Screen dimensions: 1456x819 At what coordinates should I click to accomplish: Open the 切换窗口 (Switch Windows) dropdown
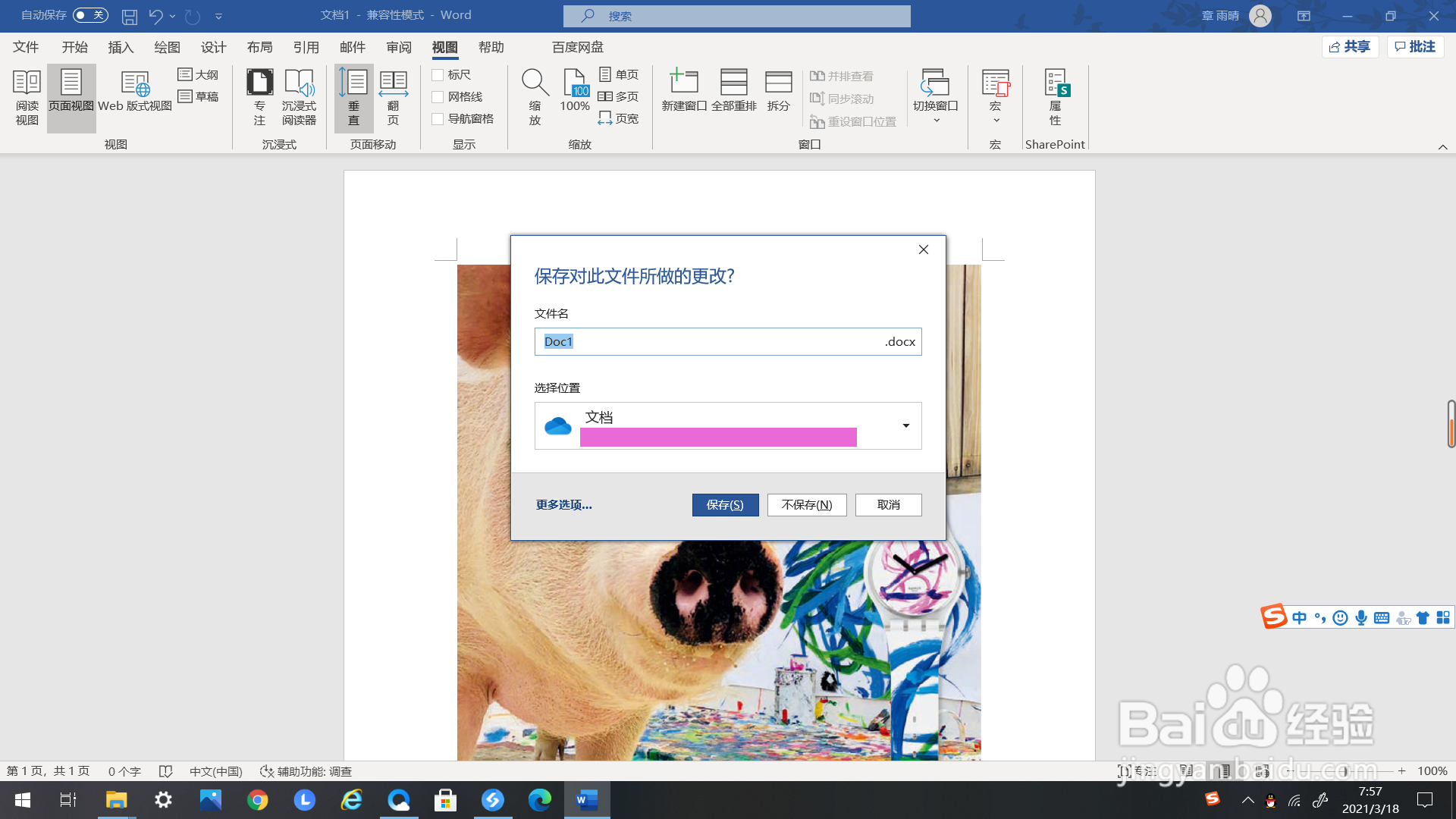coord(936,97)
